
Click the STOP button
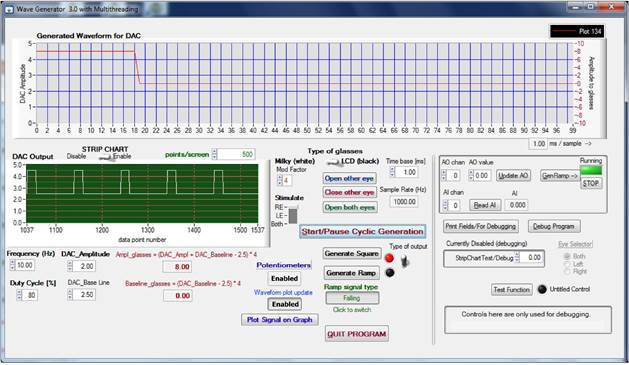[x=591, y=183]
